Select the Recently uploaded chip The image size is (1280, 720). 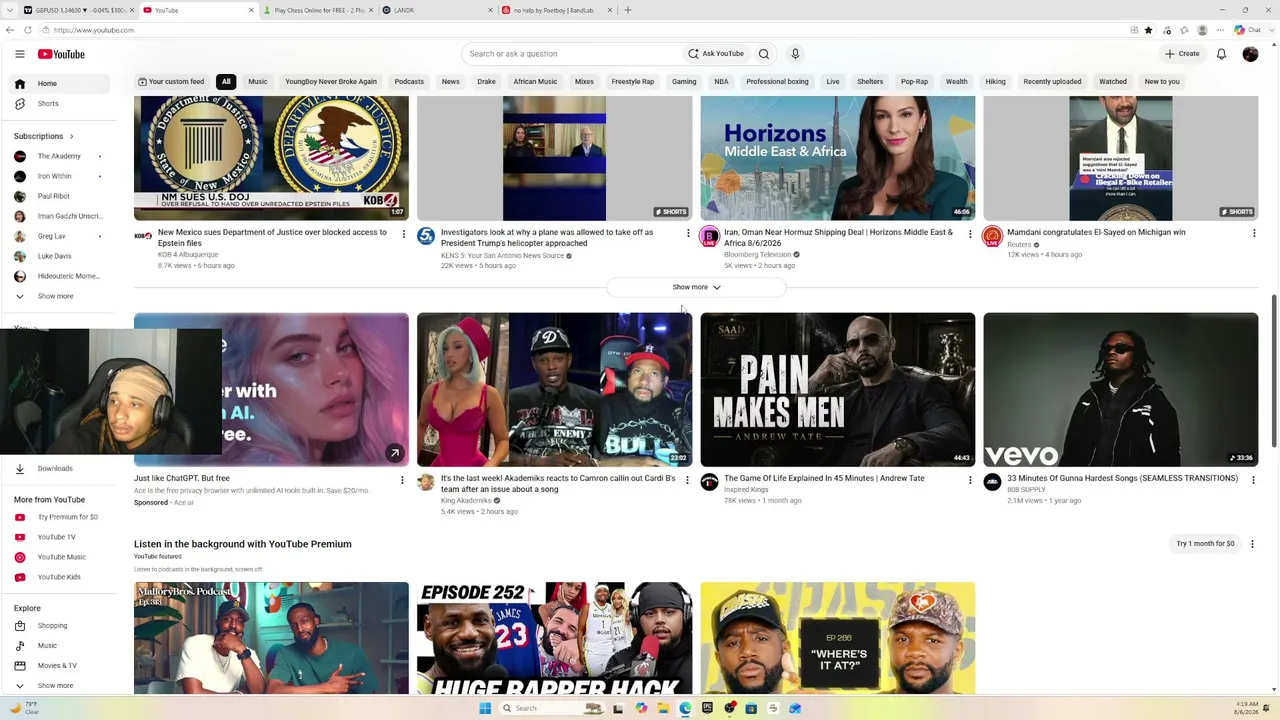(1052, 82)
